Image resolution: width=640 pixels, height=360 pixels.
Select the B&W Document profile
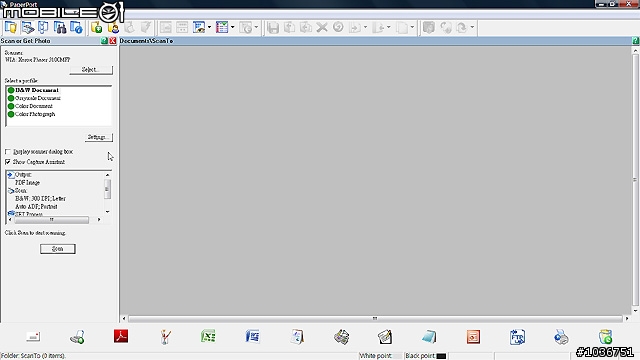tap(33, 90)
